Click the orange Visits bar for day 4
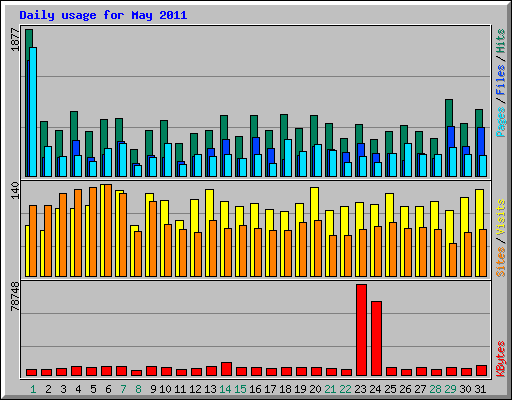Screen dimensions: 512x400 pyautogui.click(x=78, y=233)
